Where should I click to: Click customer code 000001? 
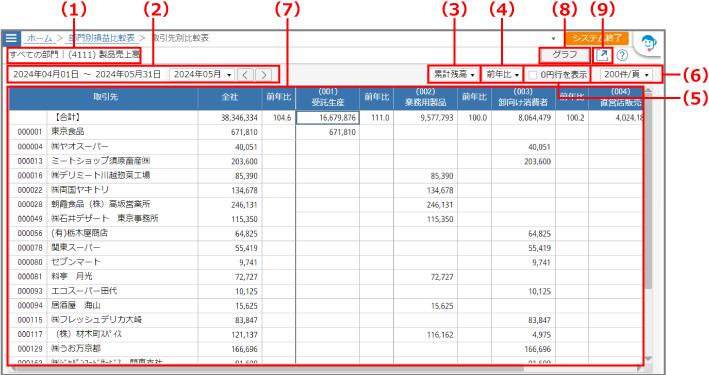pyautogui.click(x=30, y=132)
